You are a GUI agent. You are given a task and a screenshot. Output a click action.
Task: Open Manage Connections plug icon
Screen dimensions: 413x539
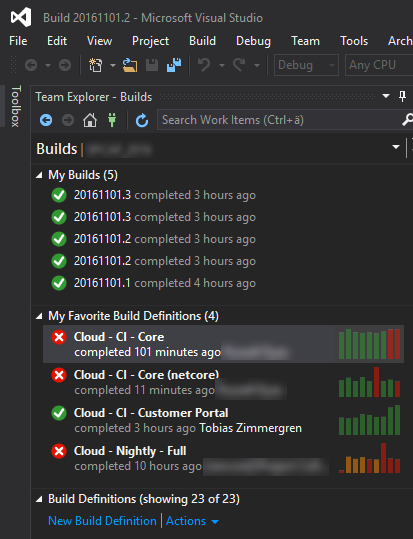(112, 120)
